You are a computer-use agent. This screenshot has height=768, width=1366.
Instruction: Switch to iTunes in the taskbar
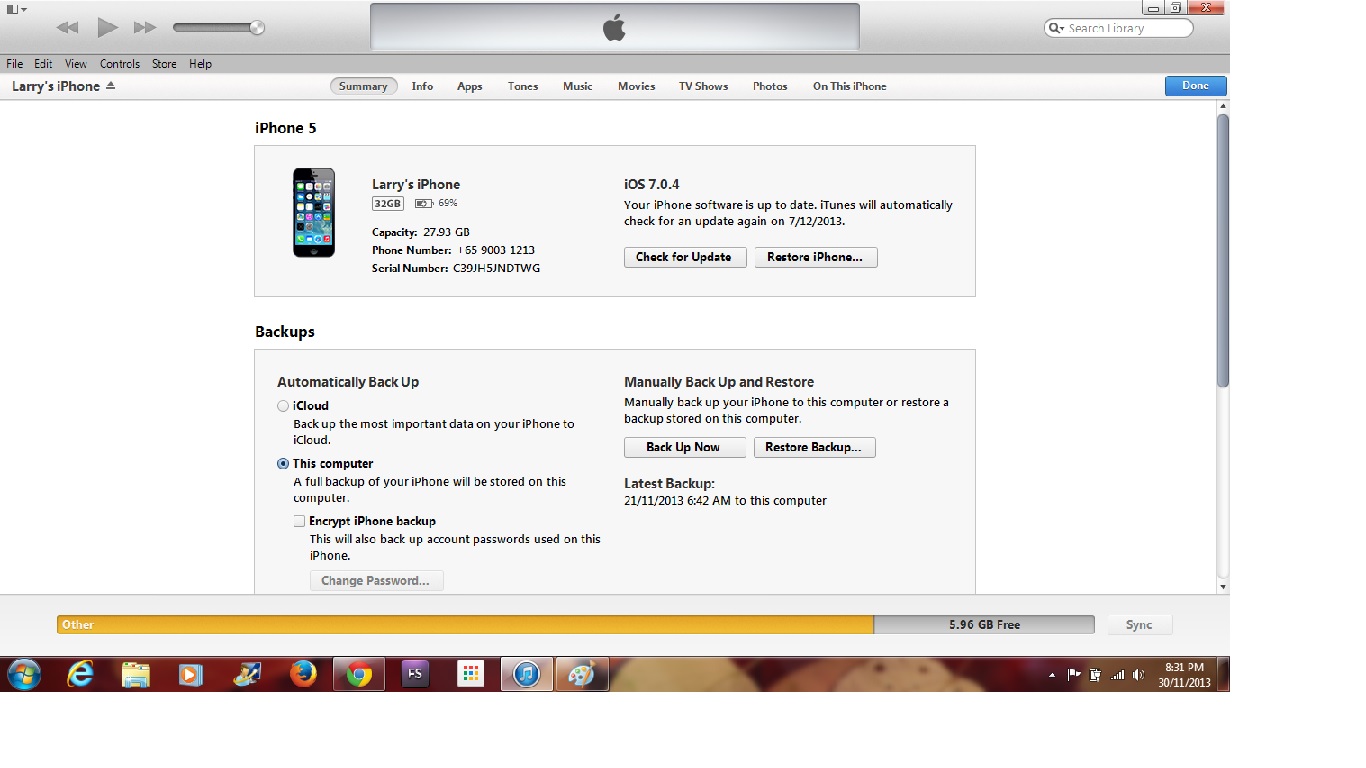(x=526, y=675)
